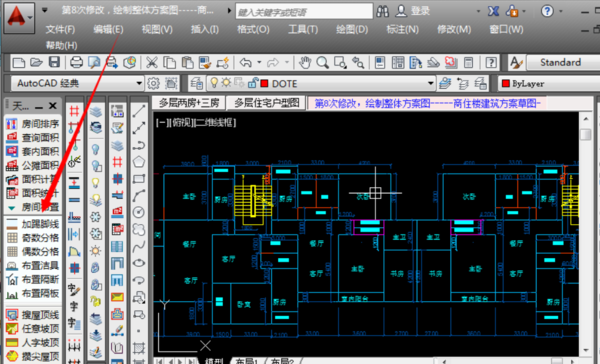Click the ByLayer red color swatch

point(505,83)
